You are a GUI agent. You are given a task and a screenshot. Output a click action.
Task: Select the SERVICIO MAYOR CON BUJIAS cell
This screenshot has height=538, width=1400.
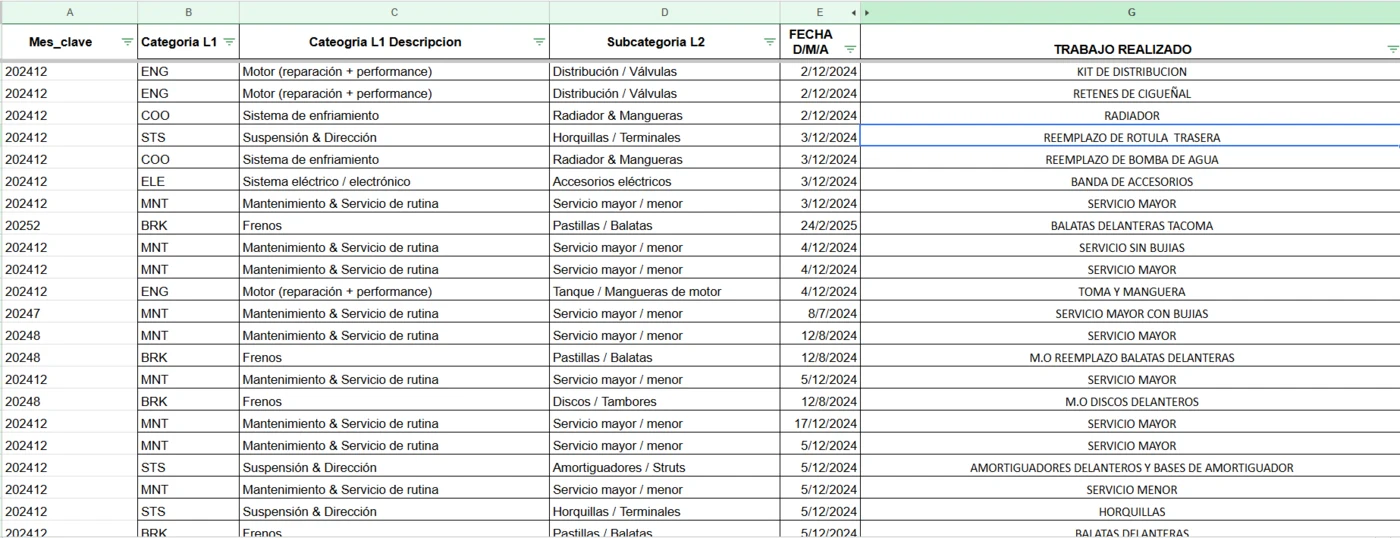[x=1131, y=314]
